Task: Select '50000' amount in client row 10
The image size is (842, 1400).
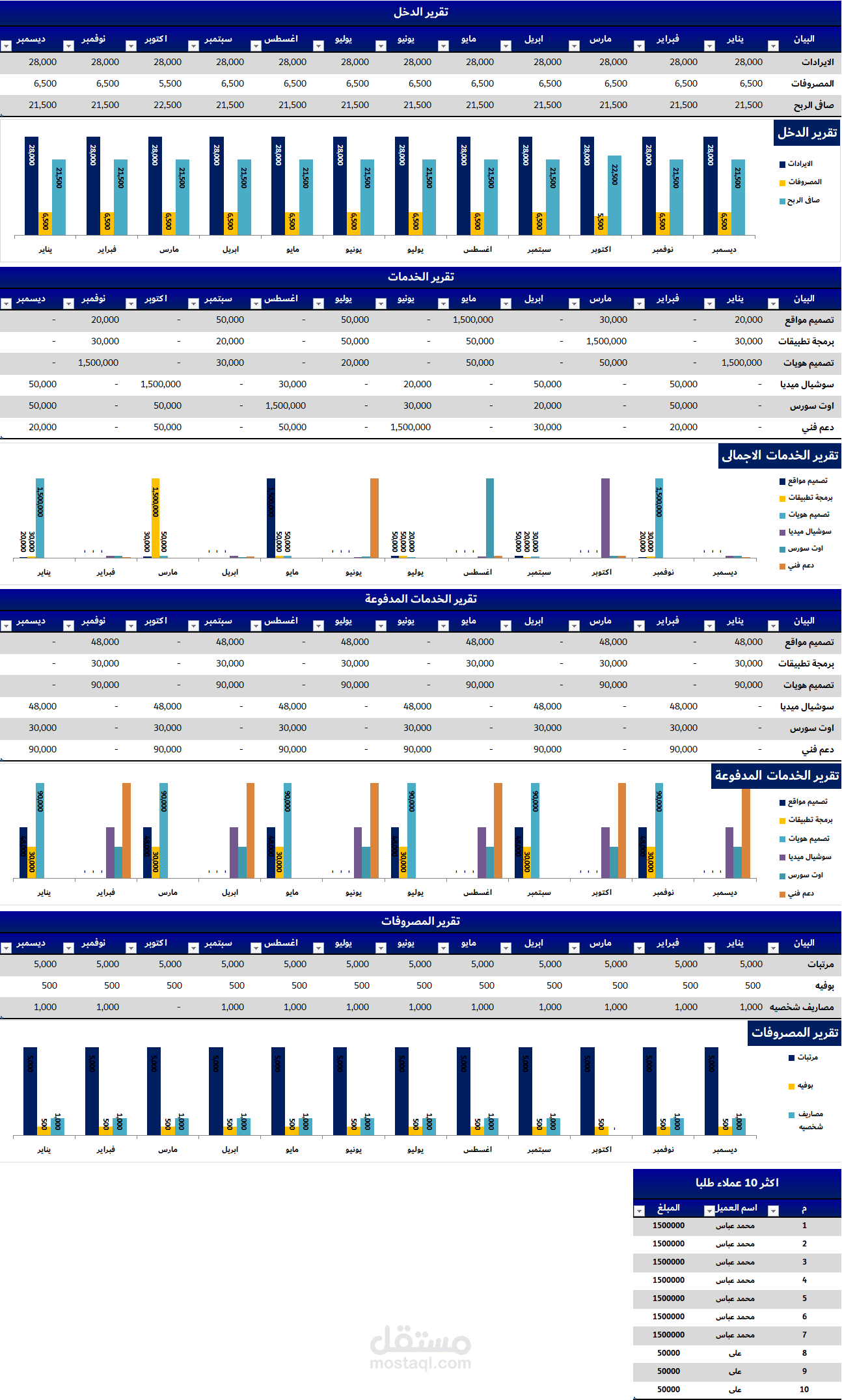Action: tap(668, 1390)
